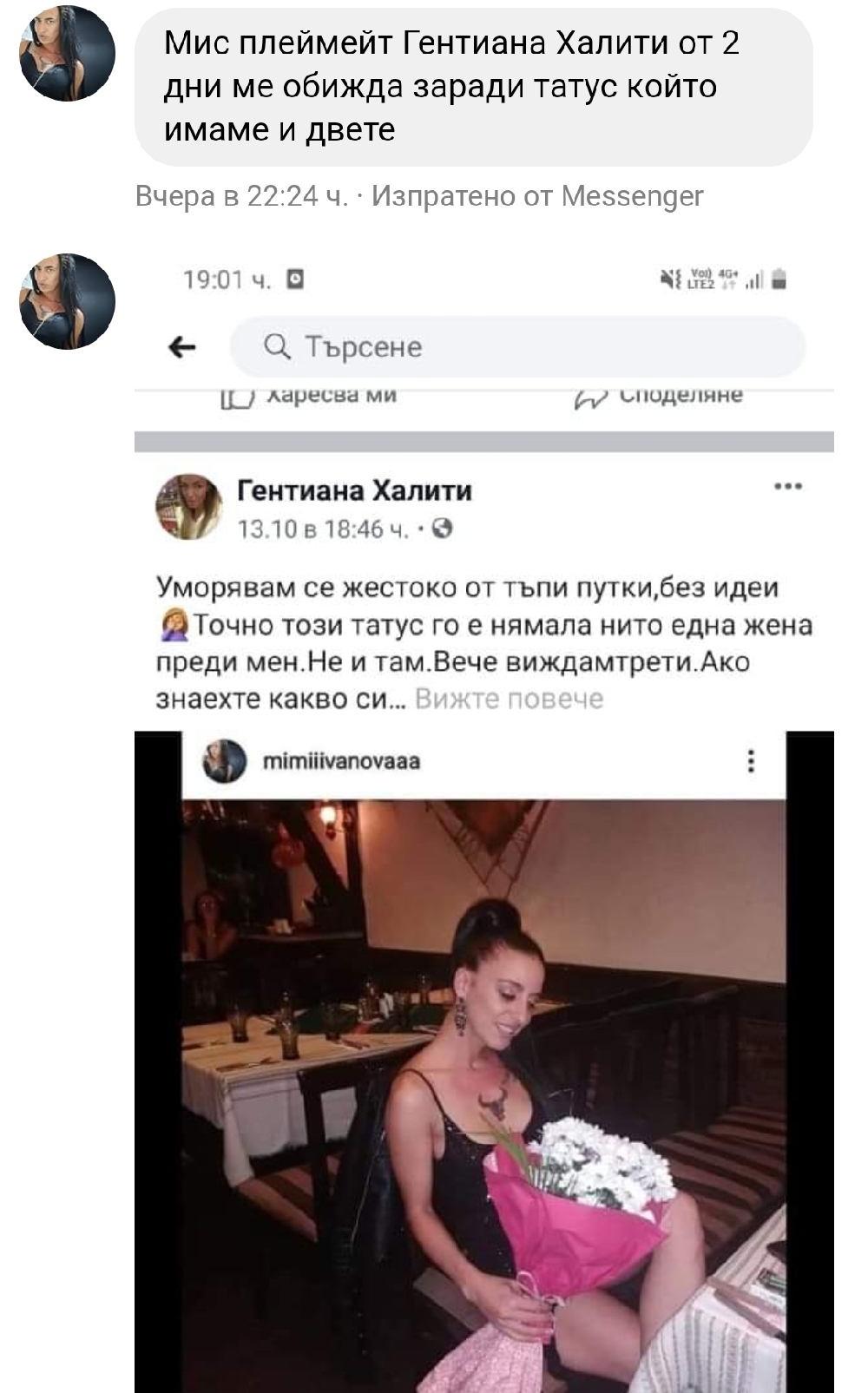Image resolution: width=868 pixels, height=1393 pixels.
Task: Tap the Харесва ми like icon
Action: point(237,398)
